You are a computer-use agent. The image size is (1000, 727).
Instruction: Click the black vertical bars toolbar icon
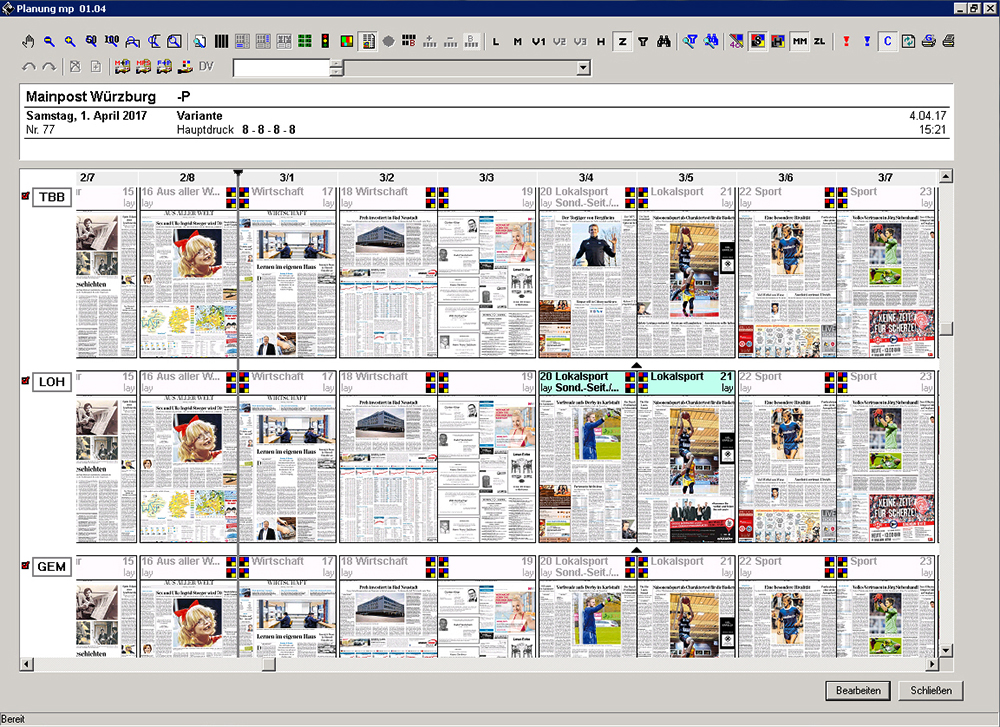pyautogui.click(x=221, y=41)
